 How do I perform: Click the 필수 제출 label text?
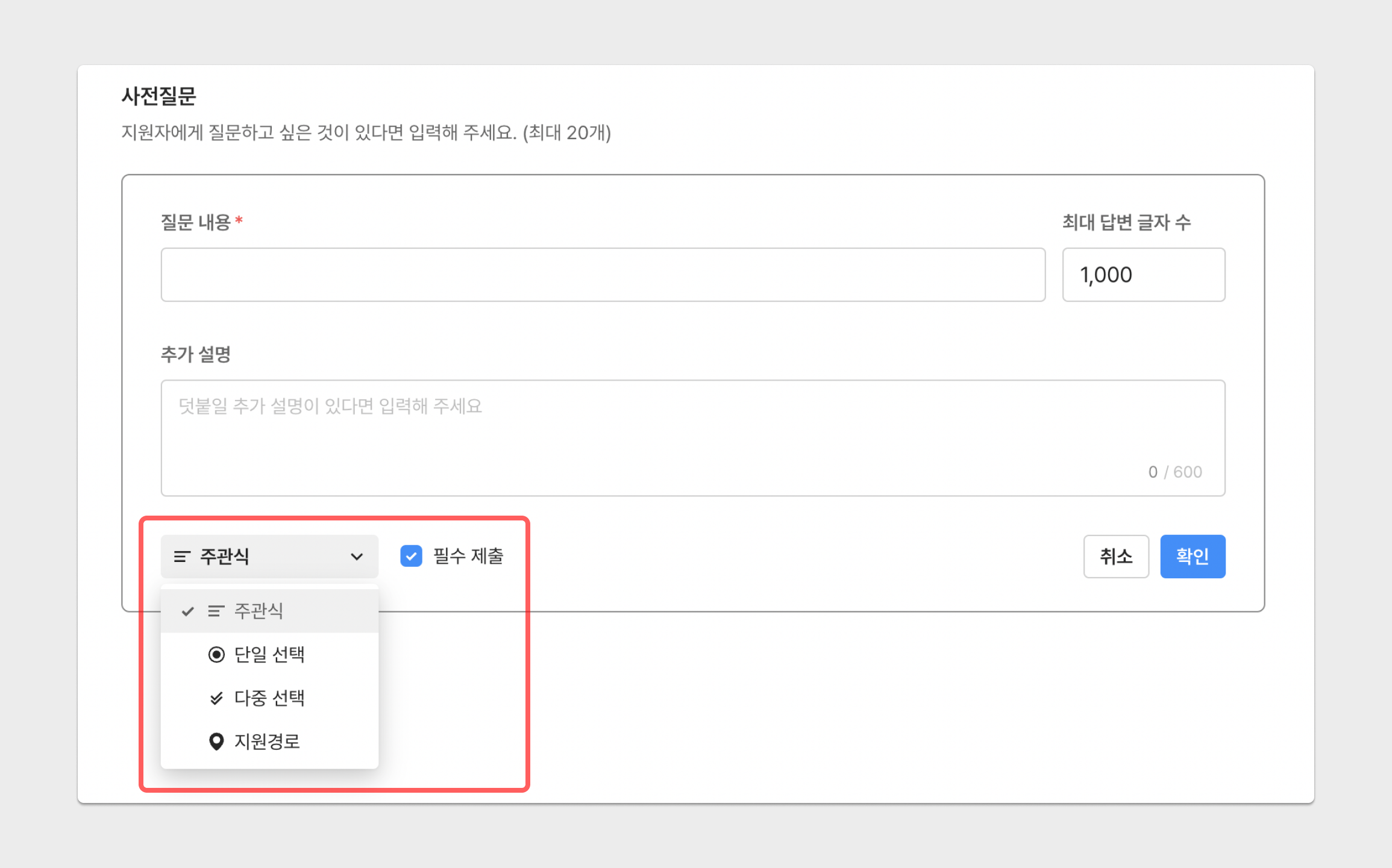(x=468, y=556)
